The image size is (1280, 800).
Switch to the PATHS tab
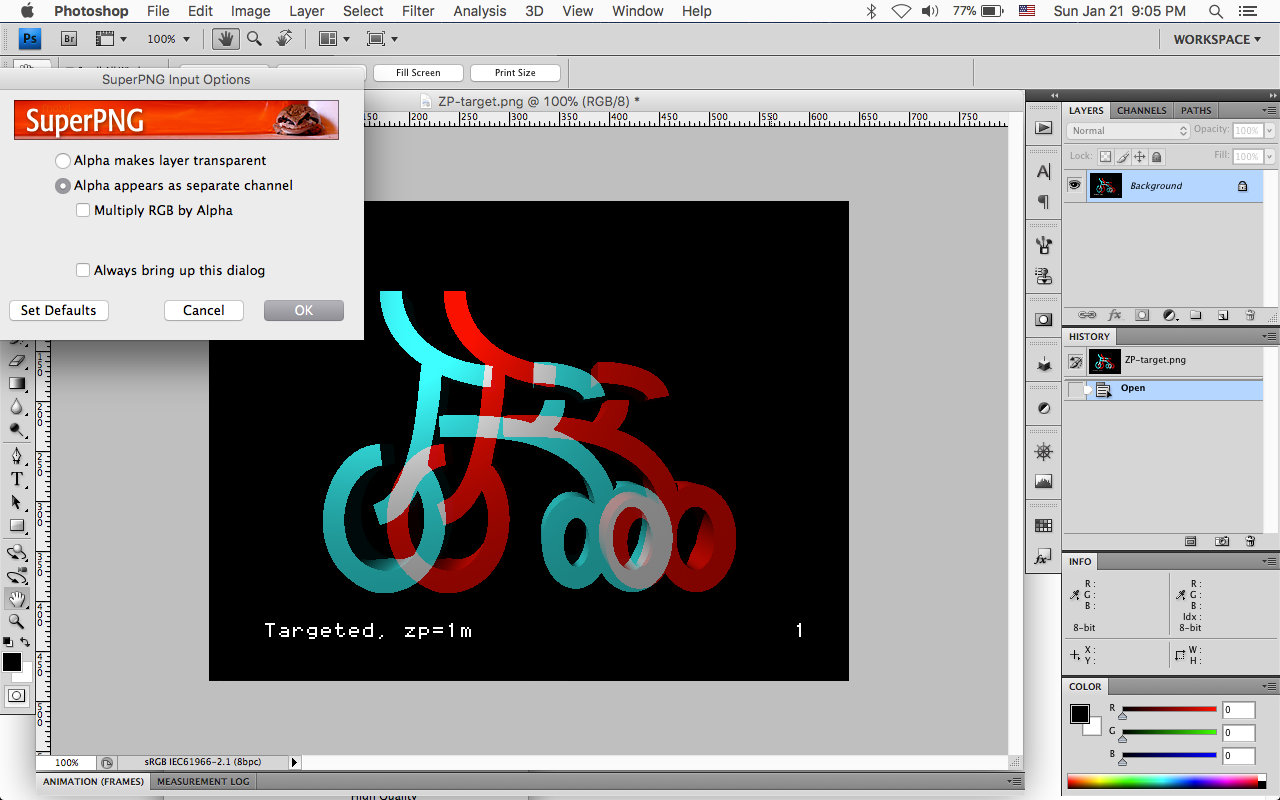pos(1196,110)
